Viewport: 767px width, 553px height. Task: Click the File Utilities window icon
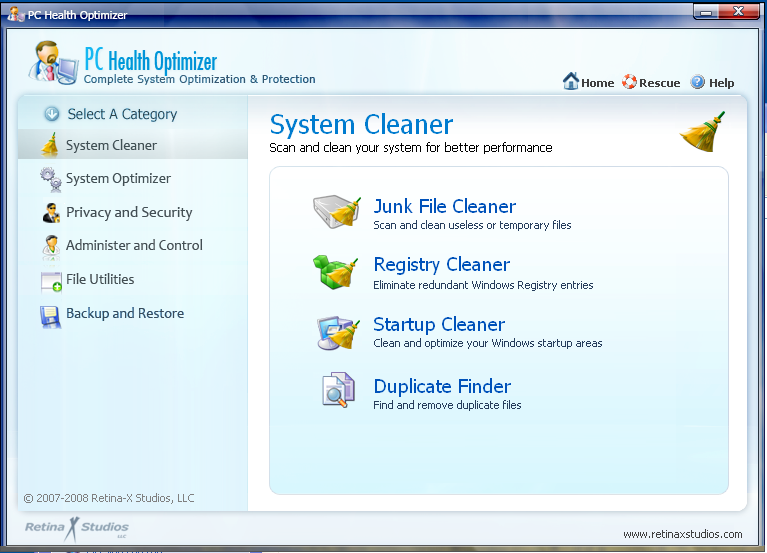pyautogui.click(x=51, y=282)
